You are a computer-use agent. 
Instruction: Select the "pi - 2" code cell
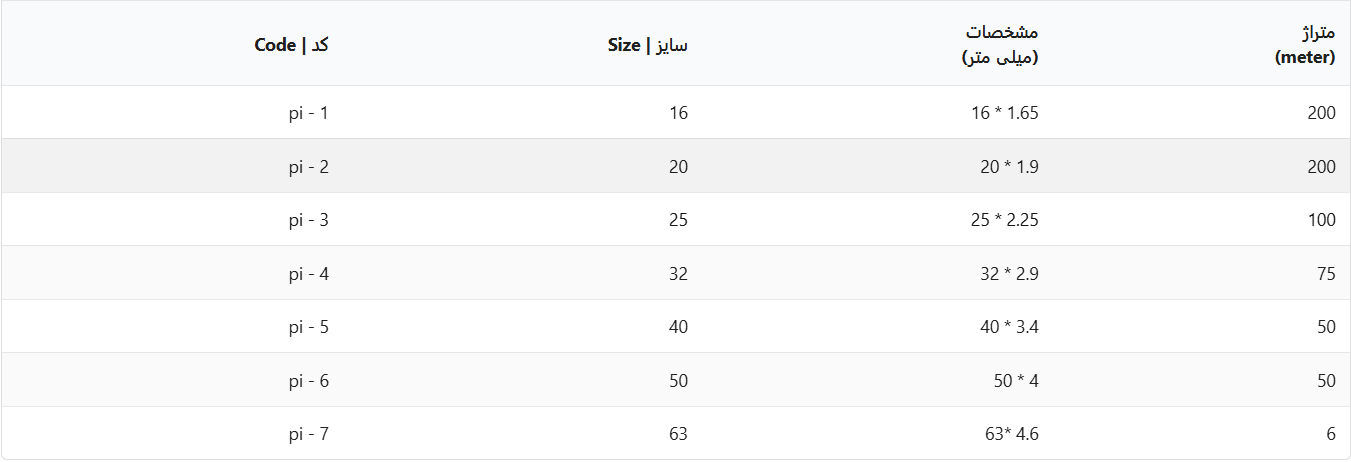coord(308,167)
